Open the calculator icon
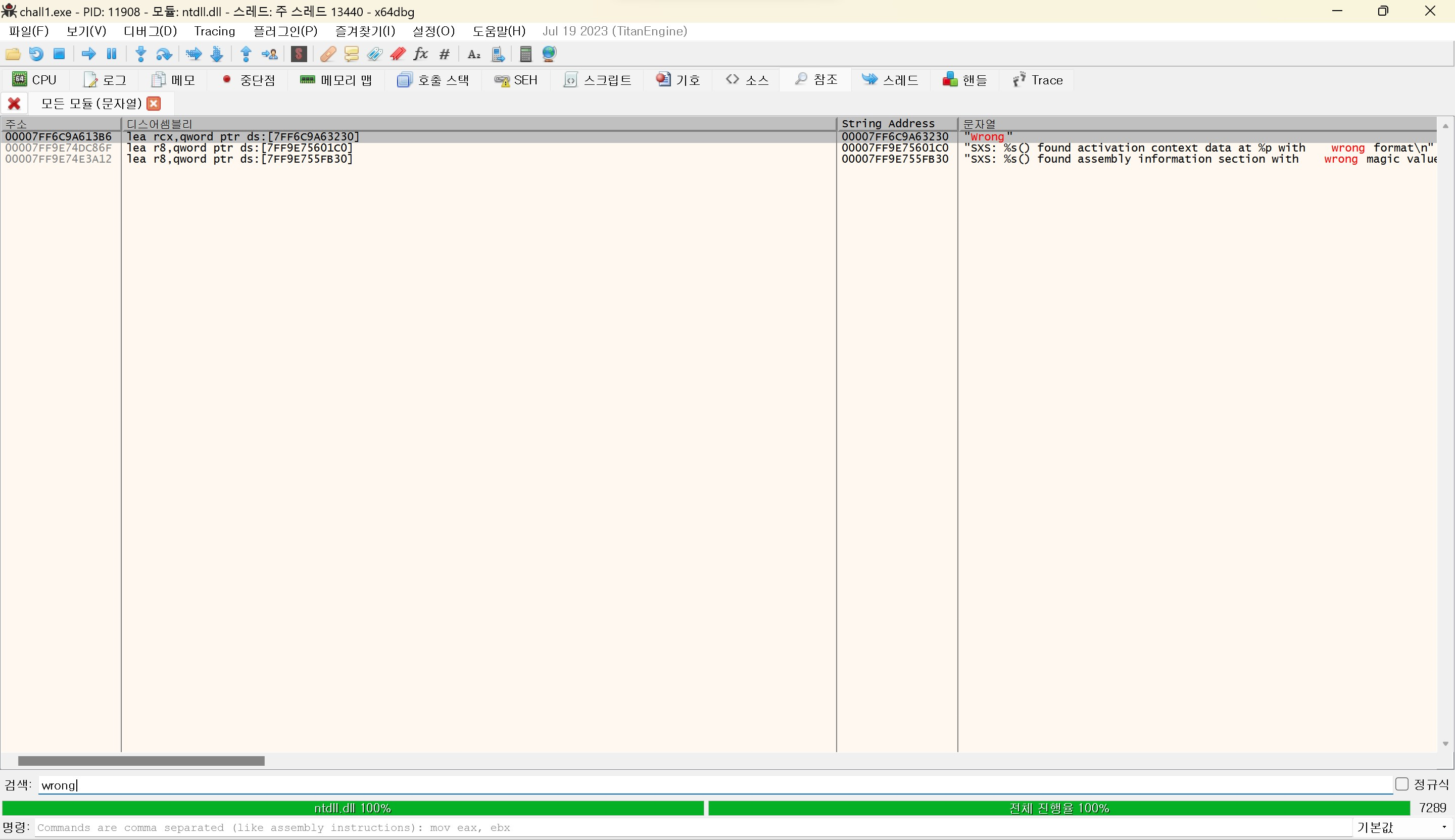Image resolution: width=1455 pixels, height=840 pixels. coord(525,54)
